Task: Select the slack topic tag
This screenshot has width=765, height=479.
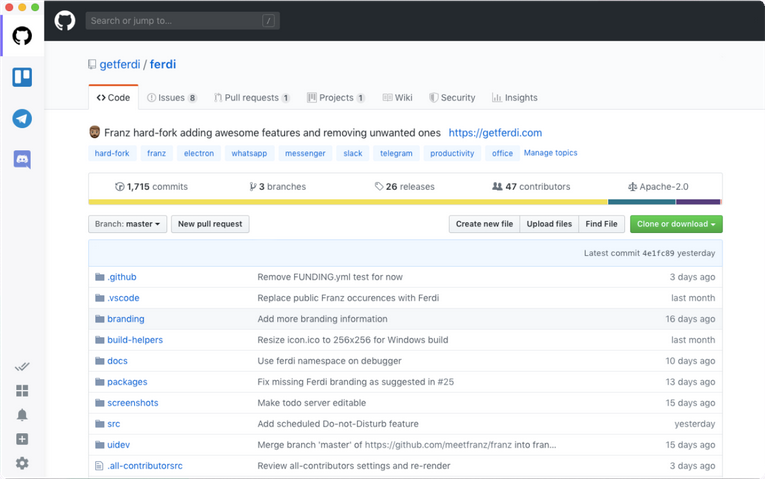Action: 352,153
